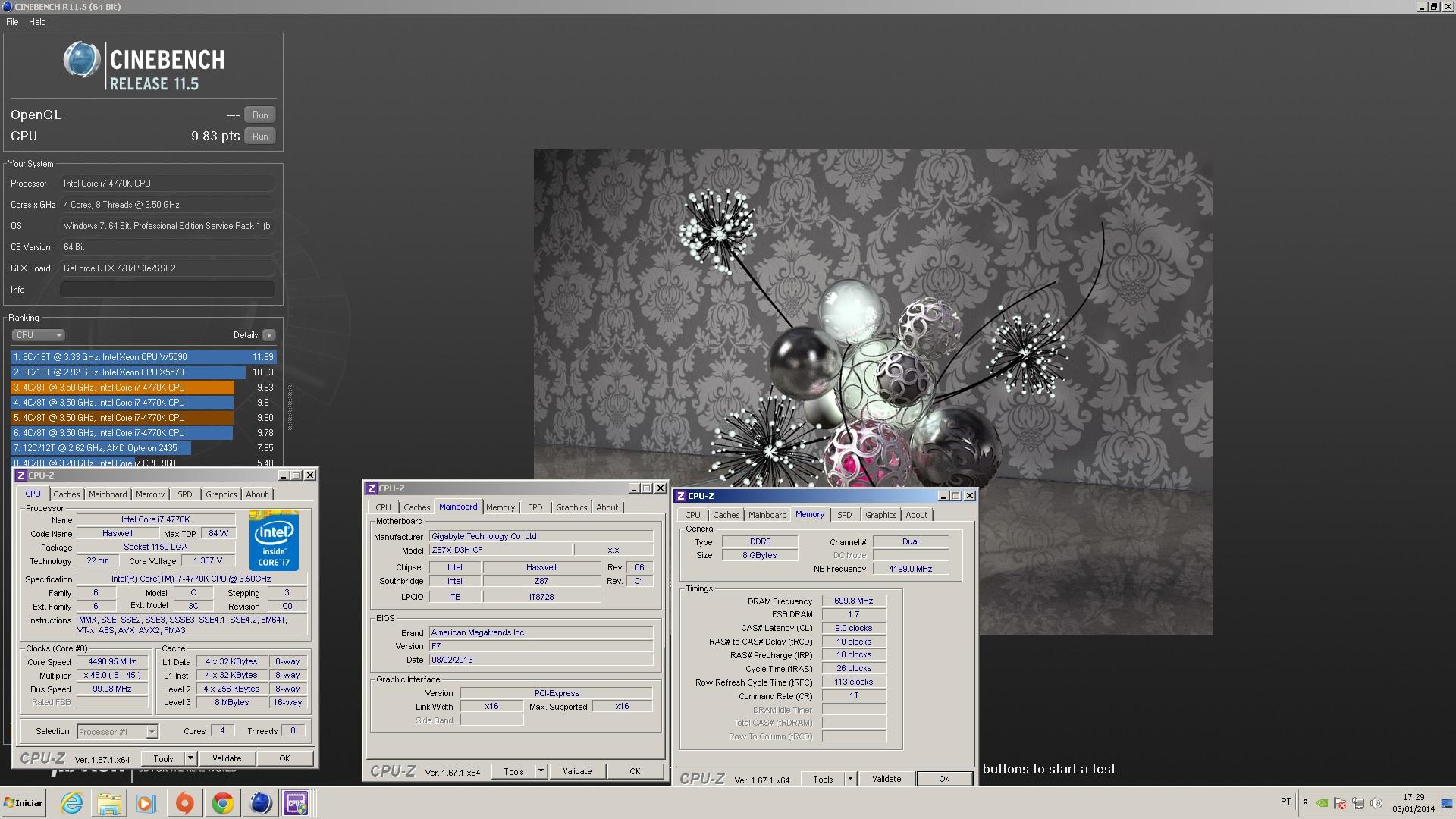Click Validate in CPU-Z CPU window

click(227, 758)
